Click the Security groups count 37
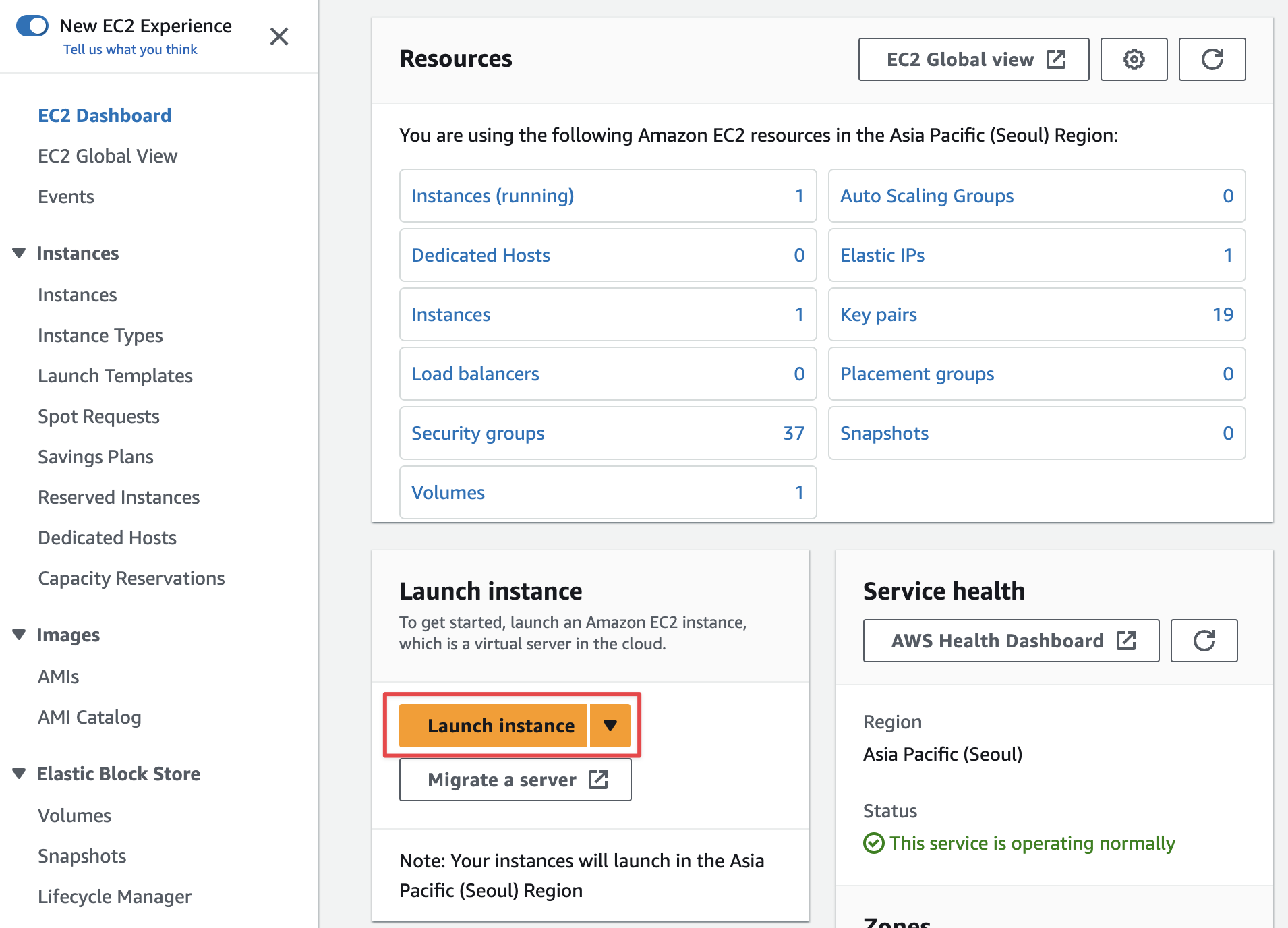This screenshot has width=1288, height=928. (x=794, y=433)
